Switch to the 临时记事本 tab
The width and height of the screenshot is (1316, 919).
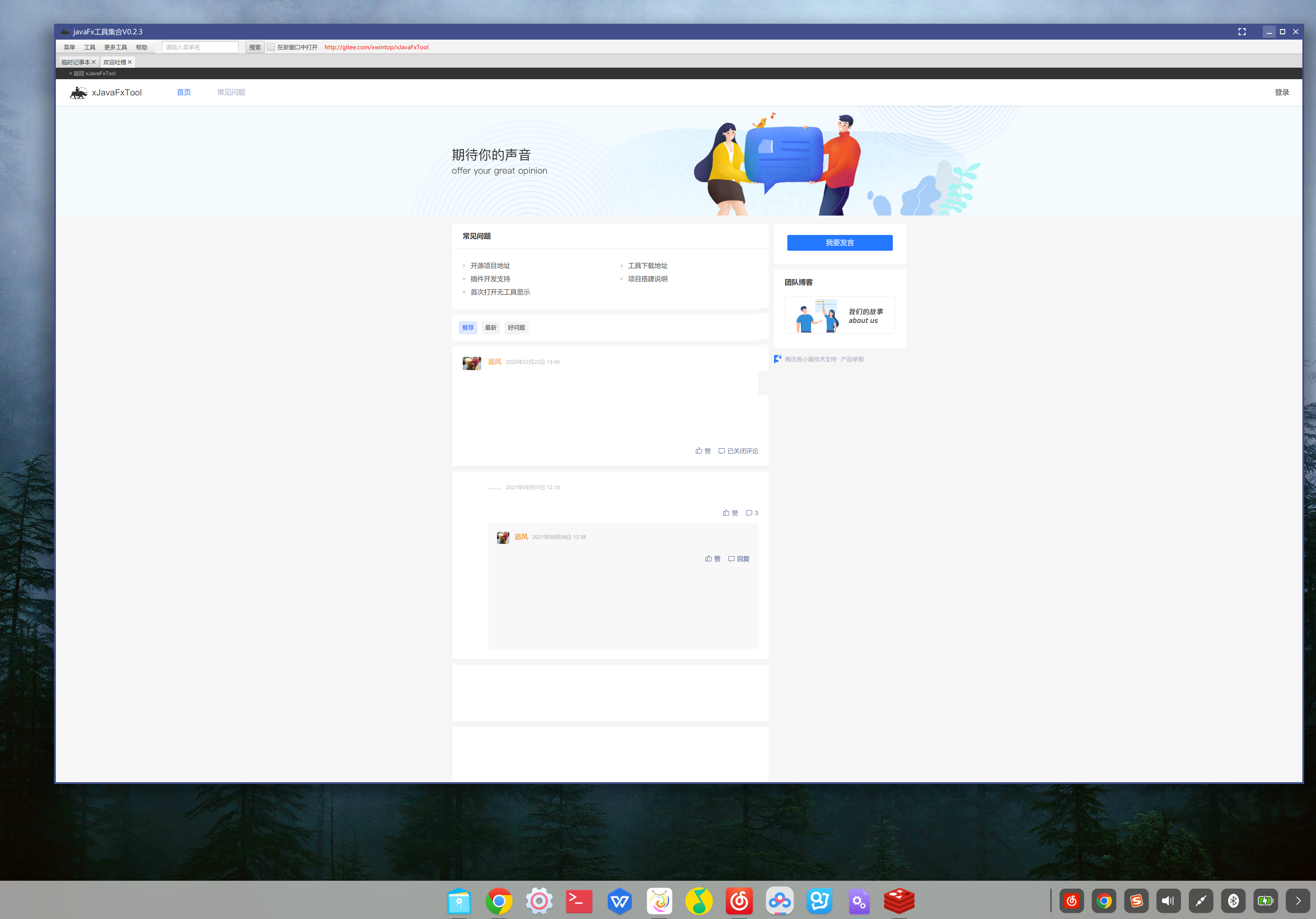(75, 62)
